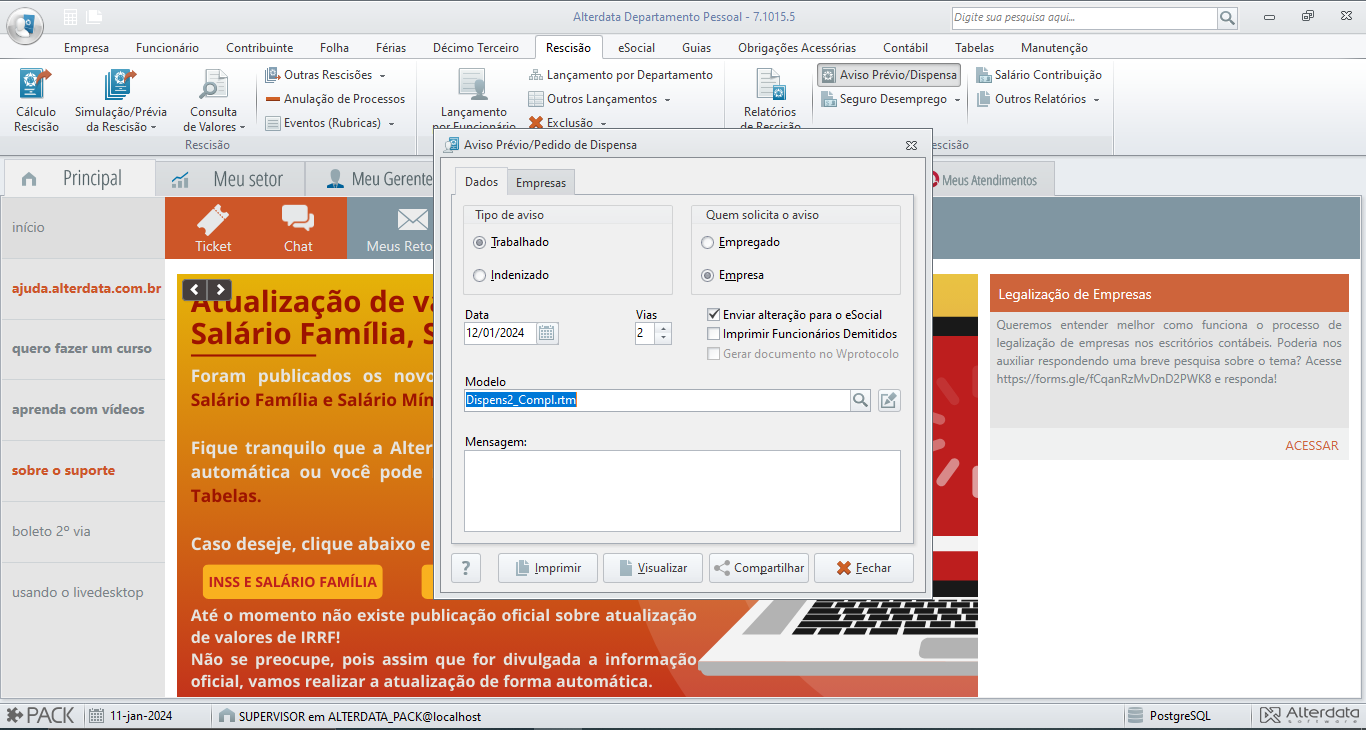The height and width of the screenshot is (730, 1366).
Task: Open the ajuda.alterdata.com.br link
Action: click(x=86, y=289)
